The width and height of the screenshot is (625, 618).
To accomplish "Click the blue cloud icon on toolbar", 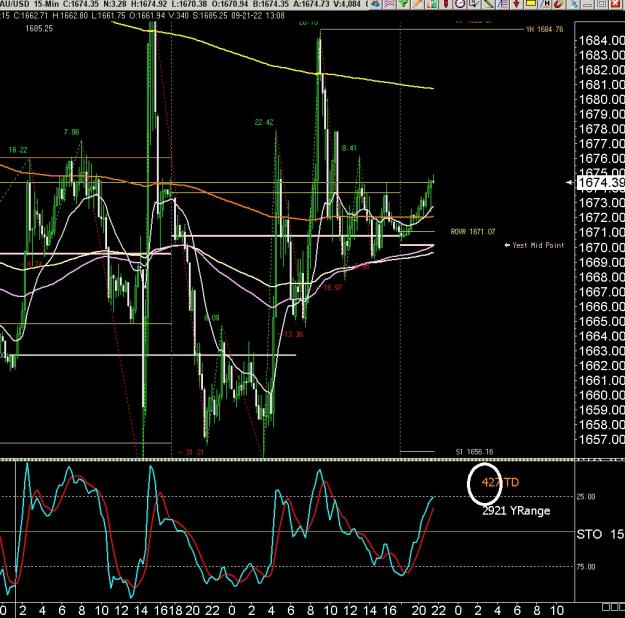I will (x=375, y=4).
